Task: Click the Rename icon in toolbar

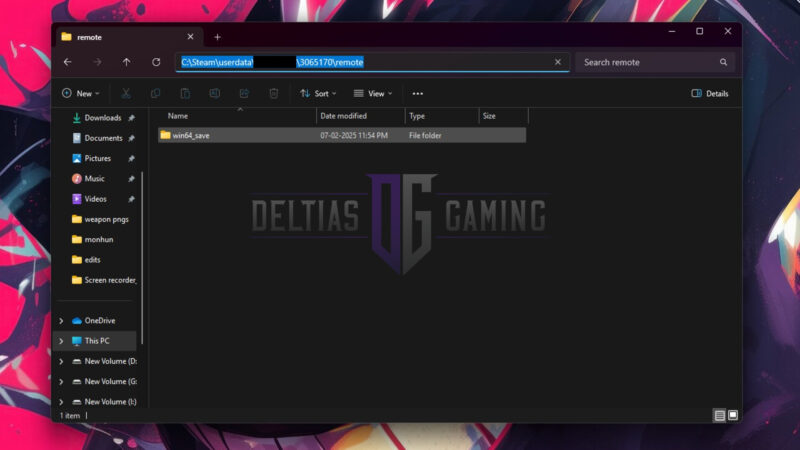Action: click(214, 93)
